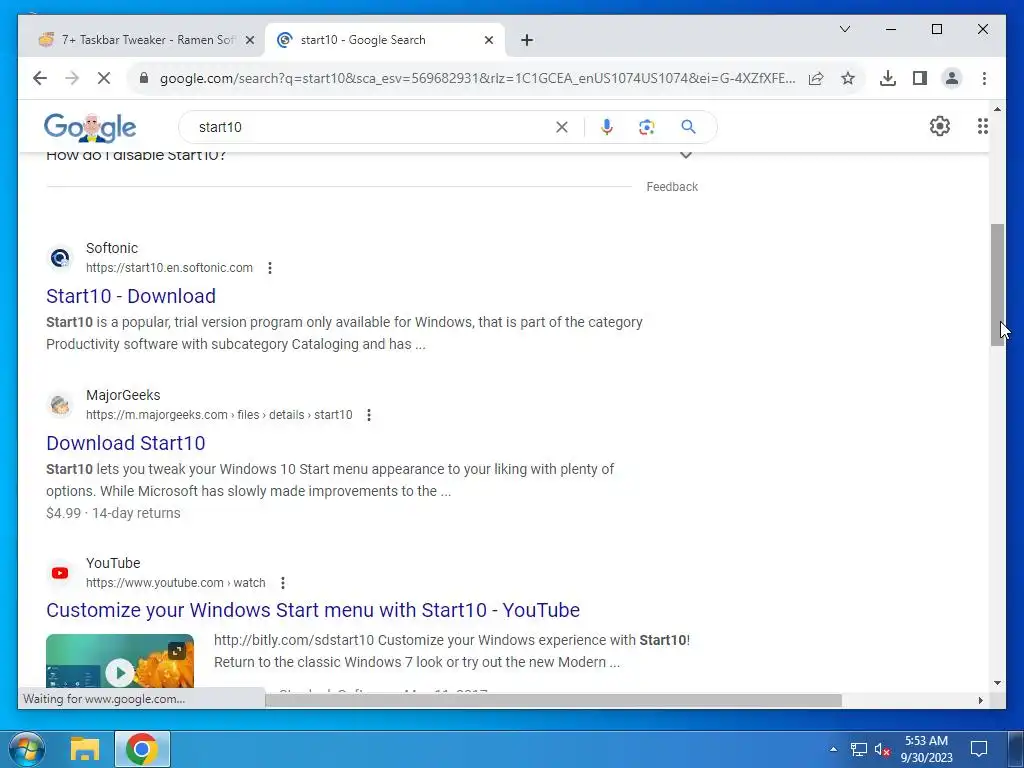Click the magnifier search button

click(688, 127)
